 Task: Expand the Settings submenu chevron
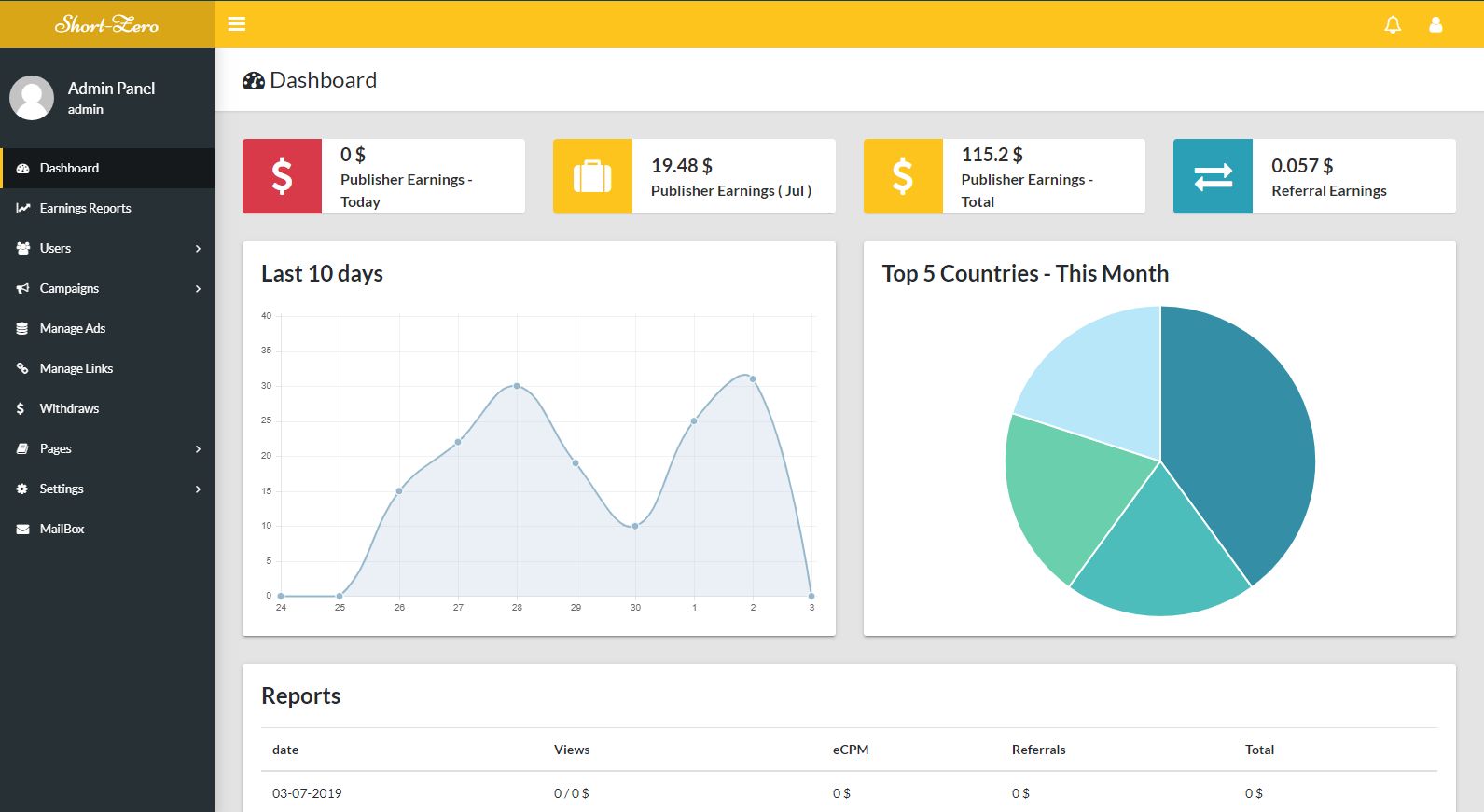coord(198,489)
